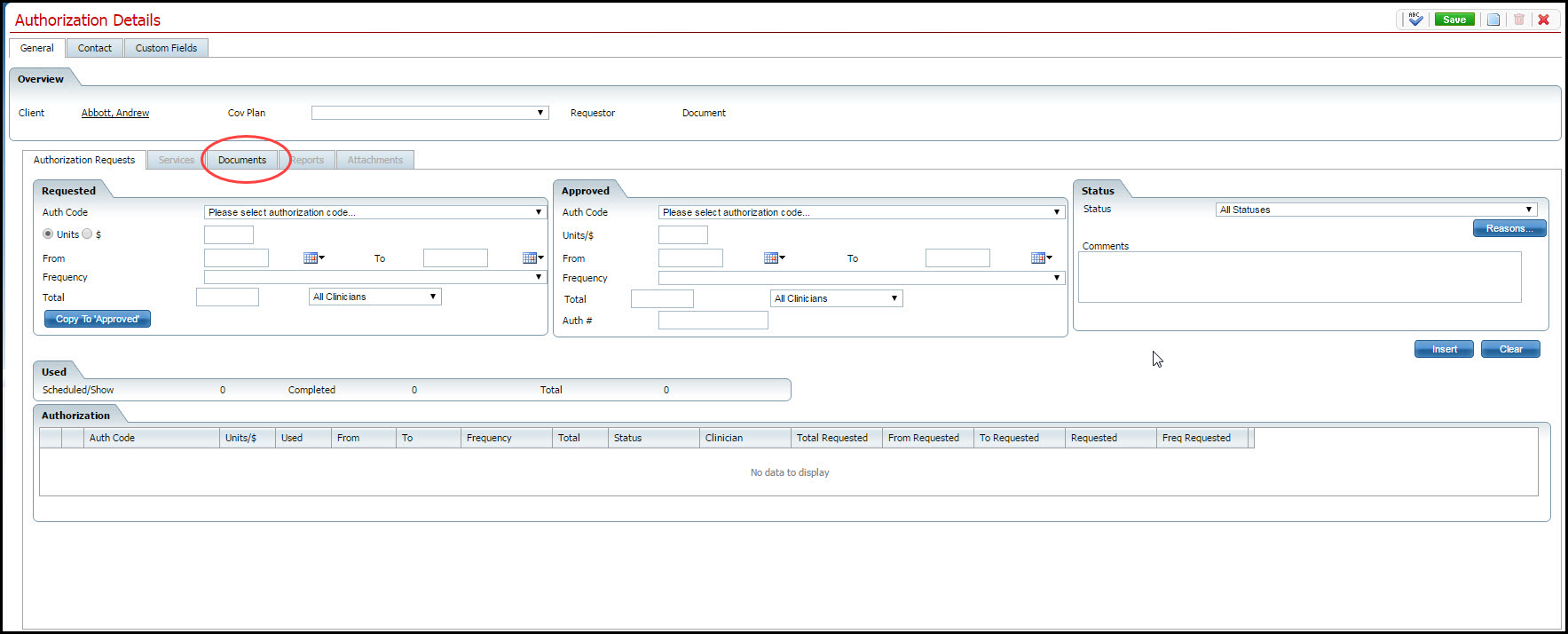Open Requested To date calendar picker
This screenshot has width=1568, height=634.
(x=532, y=258)
